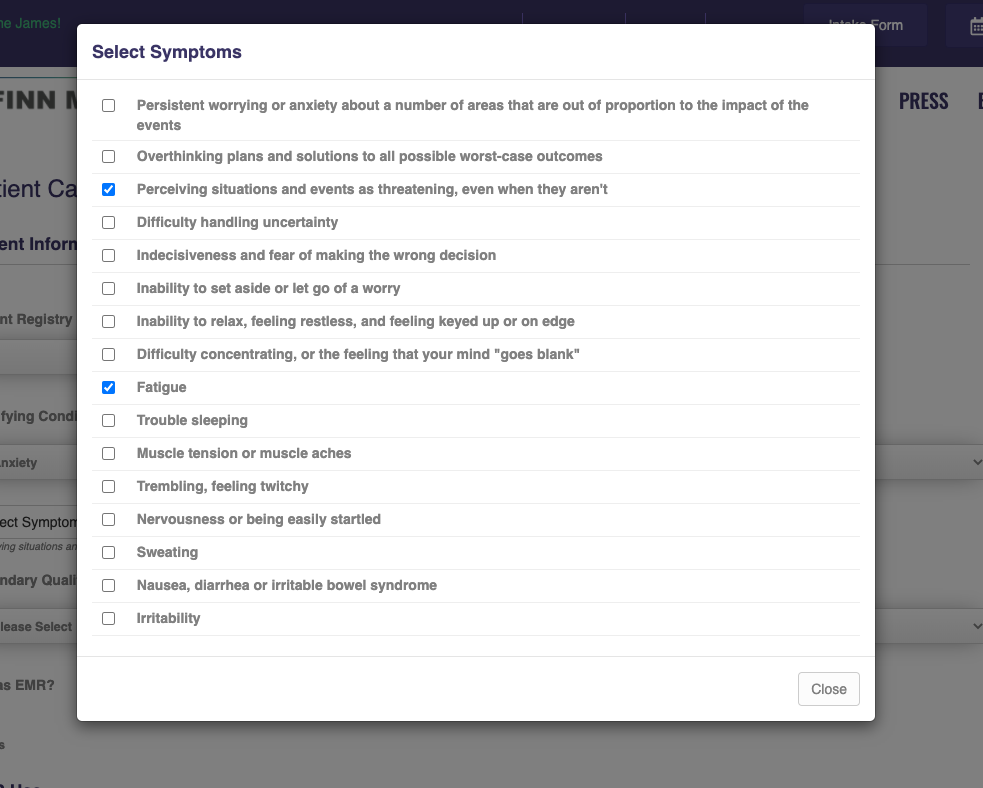The width and height of the screenshot is (983, 788).
Task: Tick Inability to relax, feeling restless checkbox
Action: tap(109, 321)
